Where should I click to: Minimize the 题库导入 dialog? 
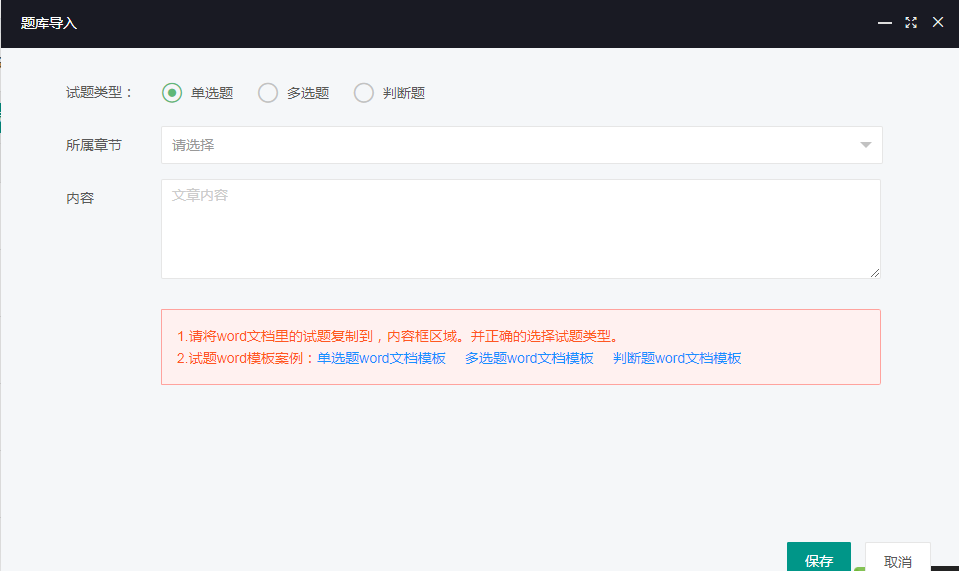(x=884, y=23)
